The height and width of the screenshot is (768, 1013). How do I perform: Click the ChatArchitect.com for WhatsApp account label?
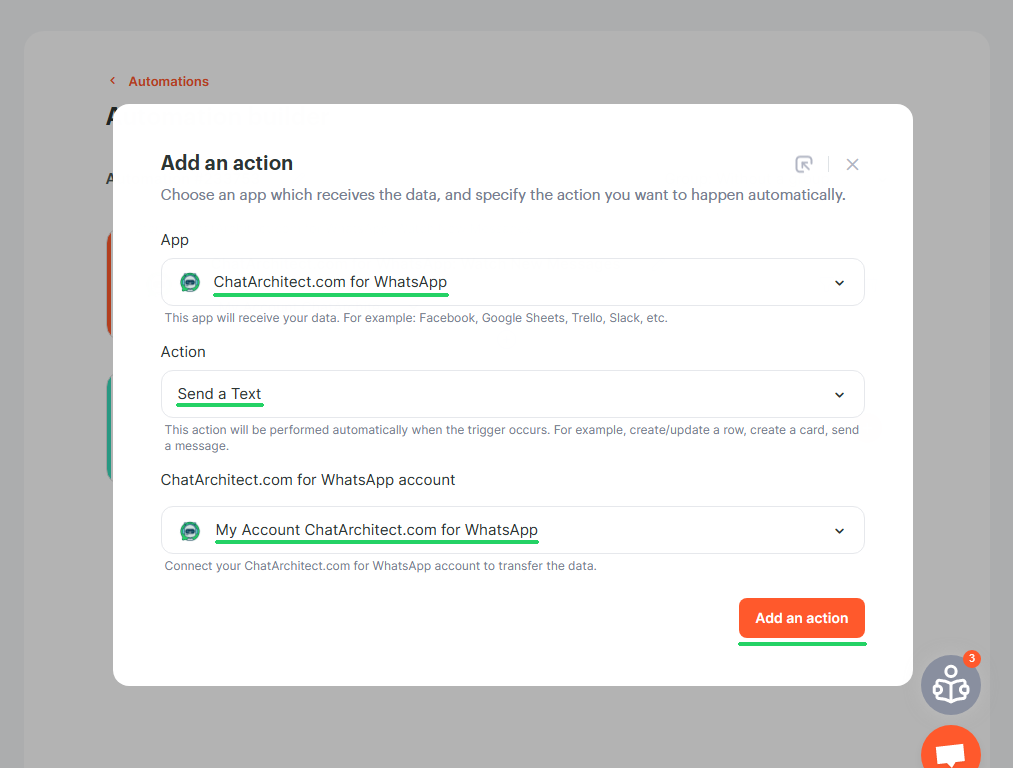(x=308, y=480)
